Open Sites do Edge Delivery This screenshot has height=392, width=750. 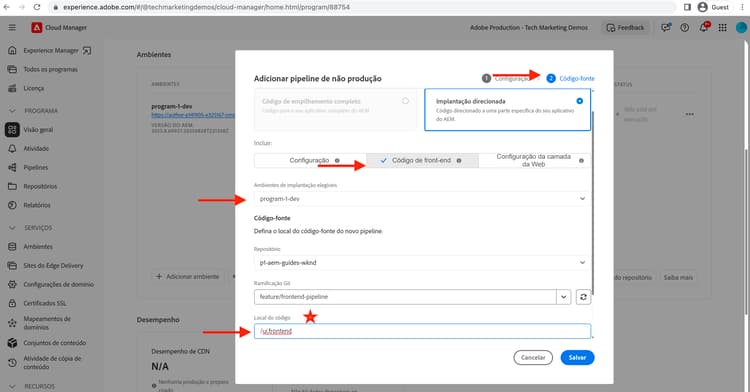tap(53, 265)
